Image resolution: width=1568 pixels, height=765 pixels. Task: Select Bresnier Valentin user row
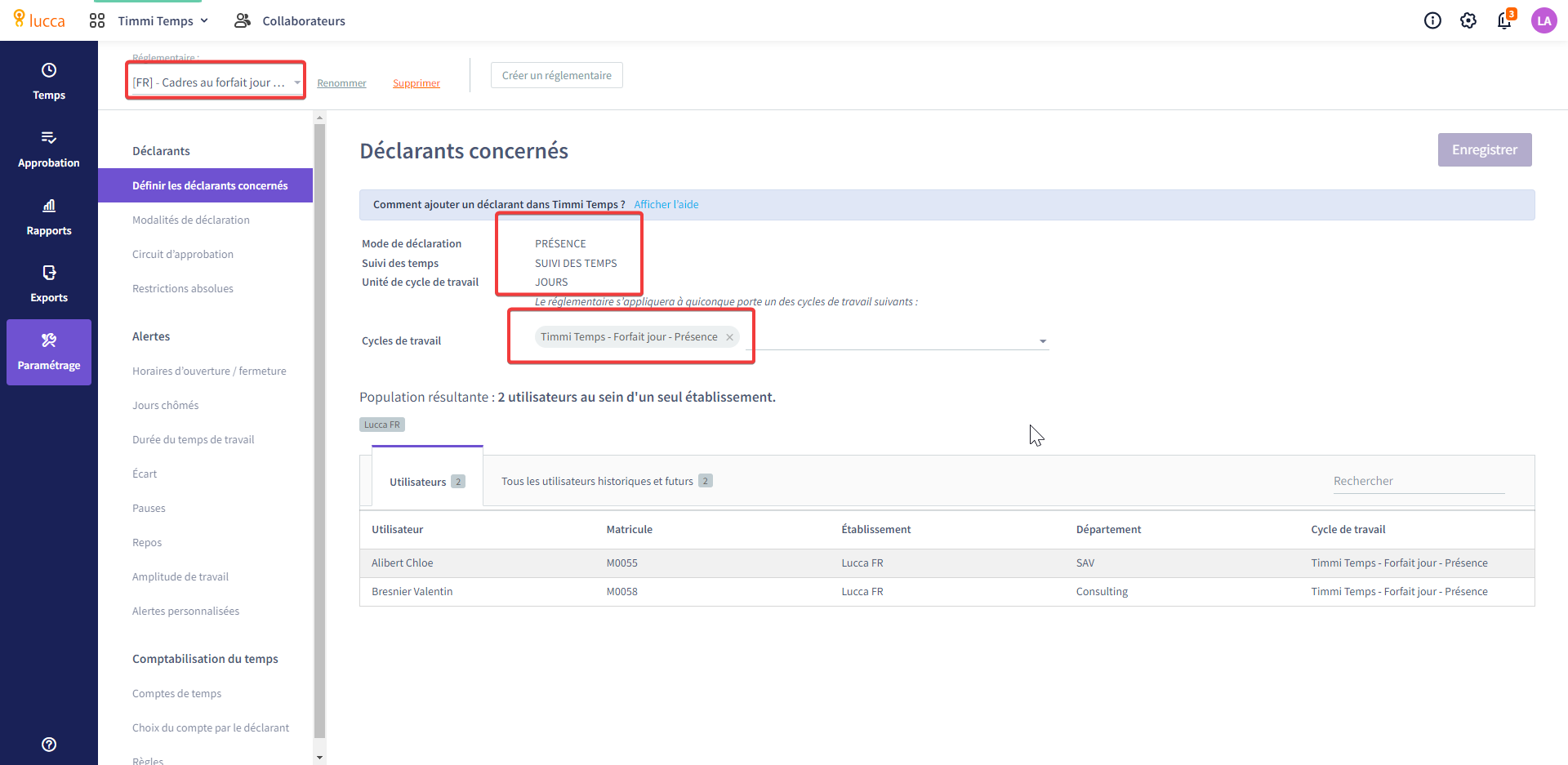coord(947,592)
